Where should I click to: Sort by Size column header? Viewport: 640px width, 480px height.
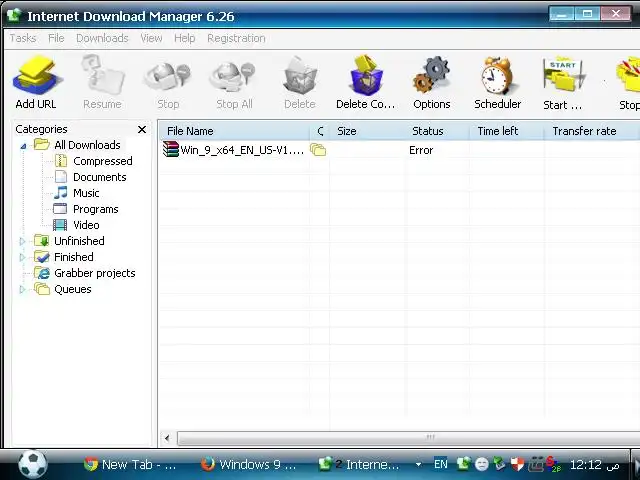point(367,131)
